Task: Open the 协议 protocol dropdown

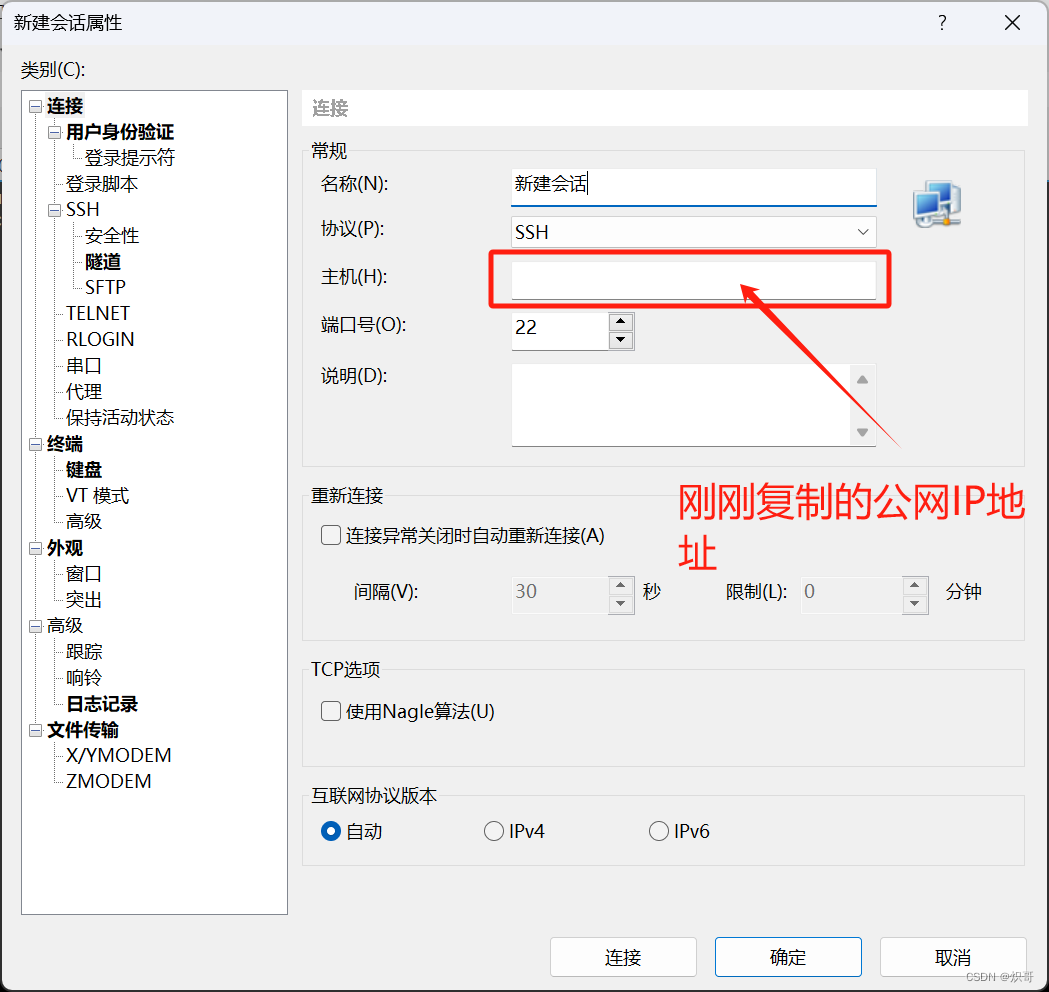Action: click(861, 231)
